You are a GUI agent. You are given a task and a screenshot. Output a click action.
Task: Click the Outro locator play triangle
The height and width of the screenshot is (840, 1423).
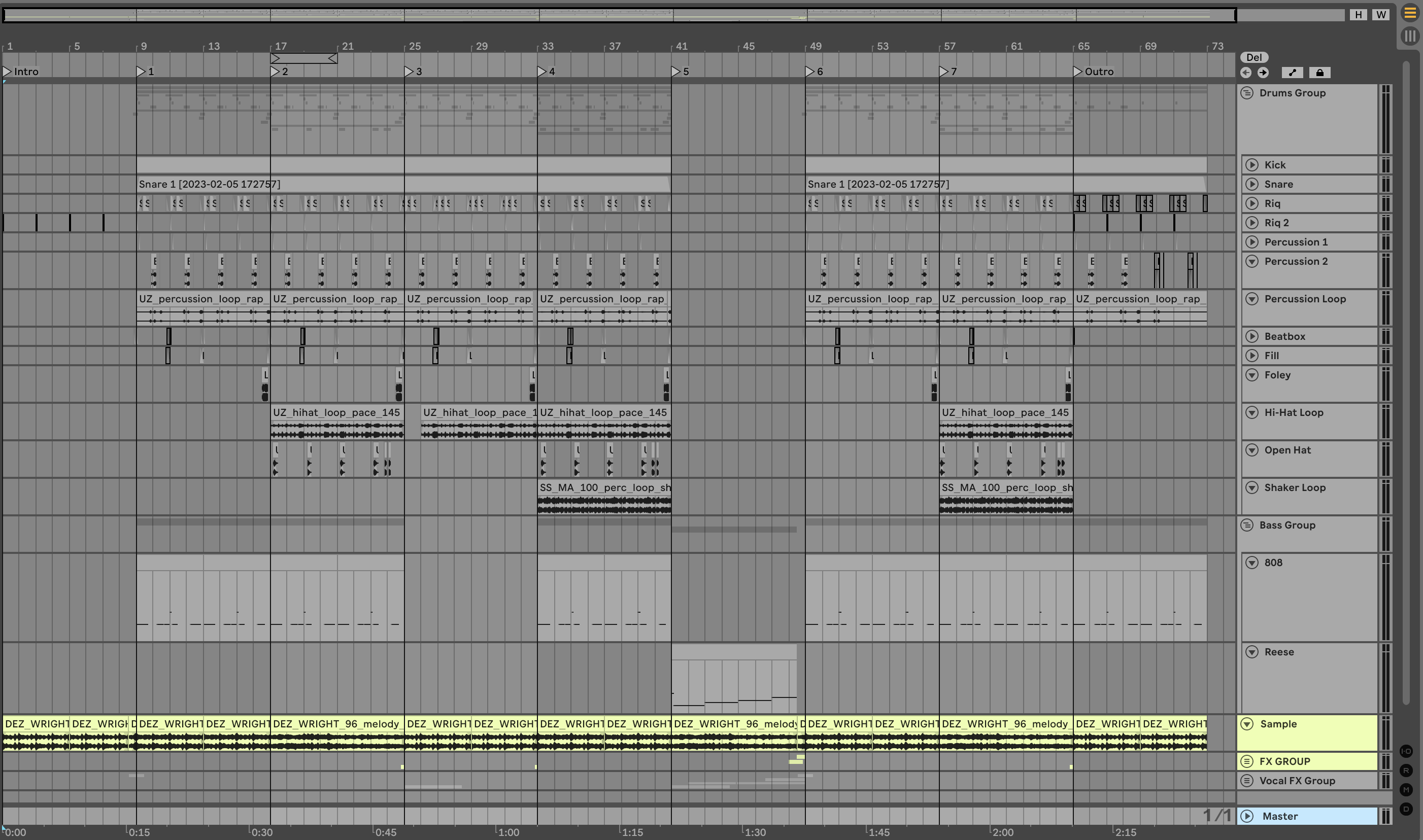(1077, 72)
